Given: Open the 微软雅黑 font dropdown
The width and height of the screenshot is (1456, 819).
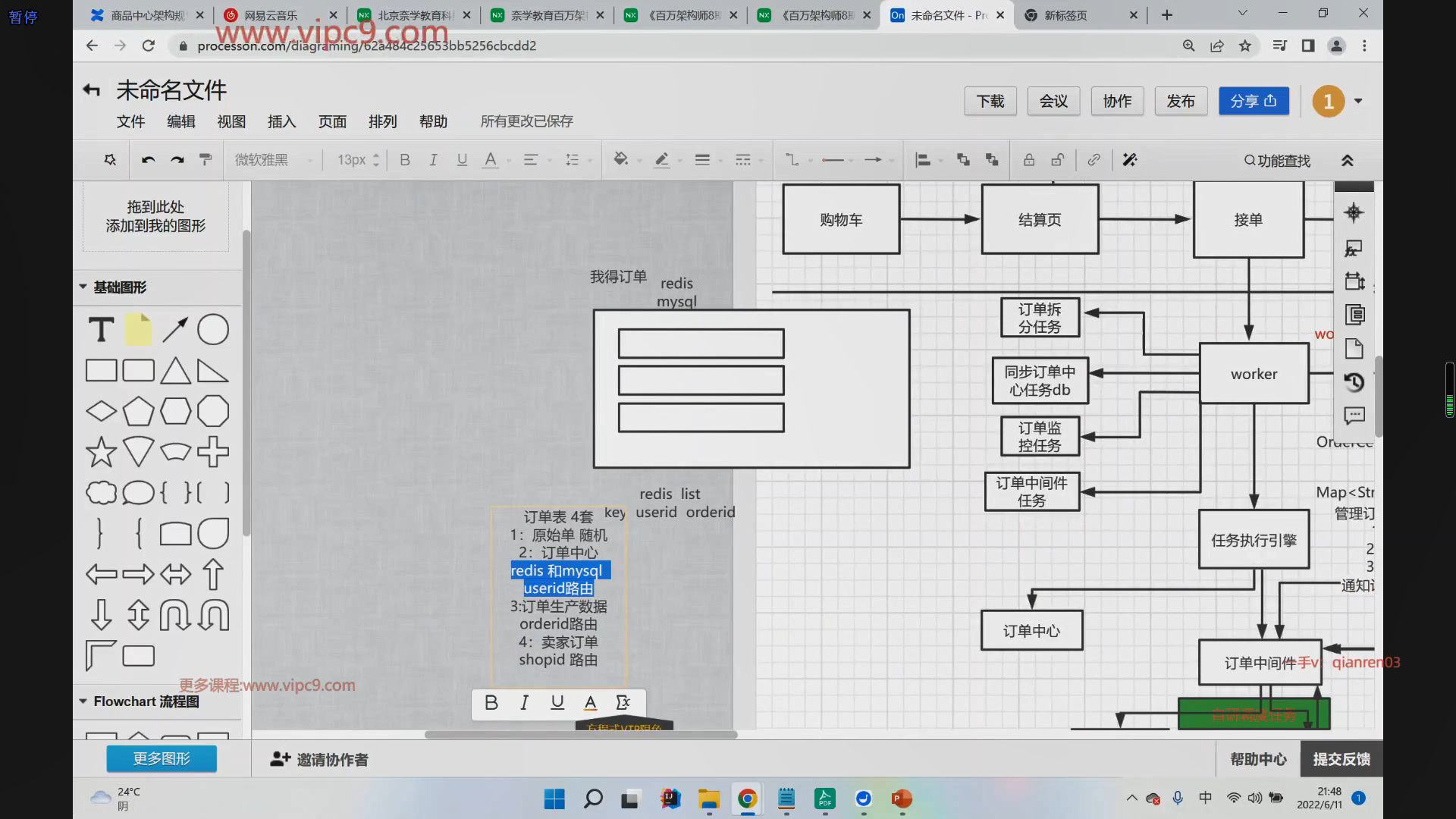Looking at the screenshot, I should pos(273,160).
